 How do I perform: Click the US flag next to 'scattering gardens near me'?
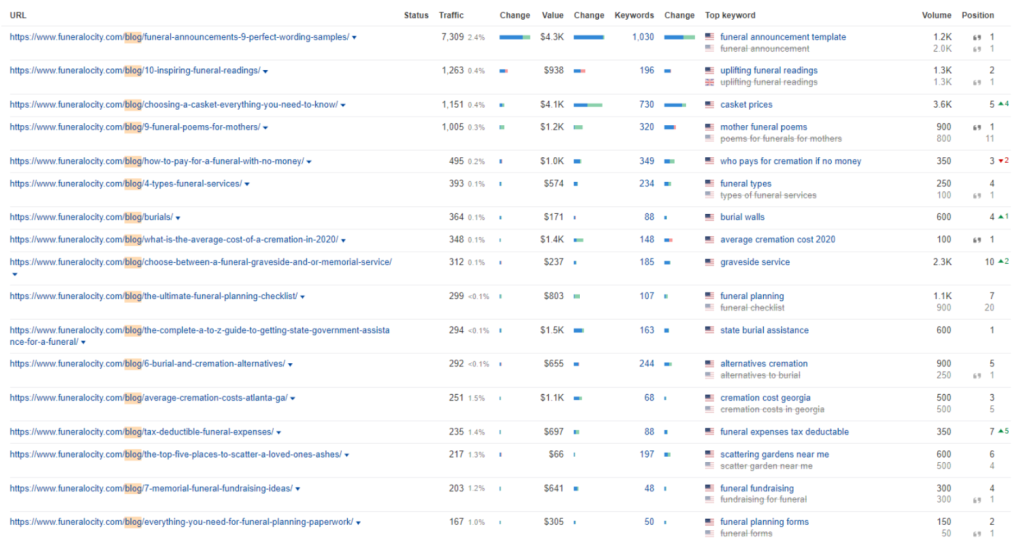(709, 454)
